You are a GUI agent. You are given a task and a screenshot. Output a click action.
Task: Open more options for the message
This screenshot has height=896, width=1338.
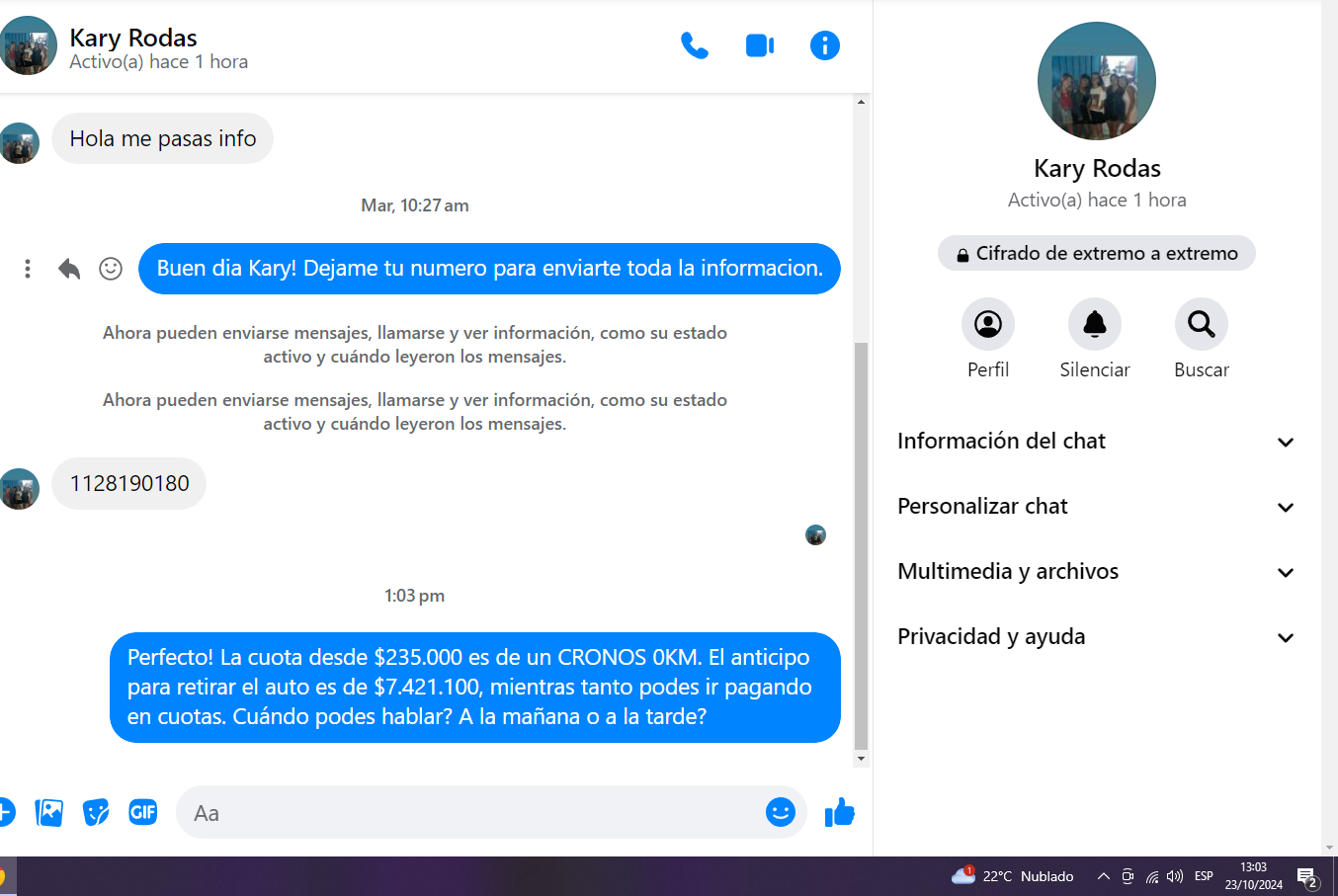(x=28, y=269)
